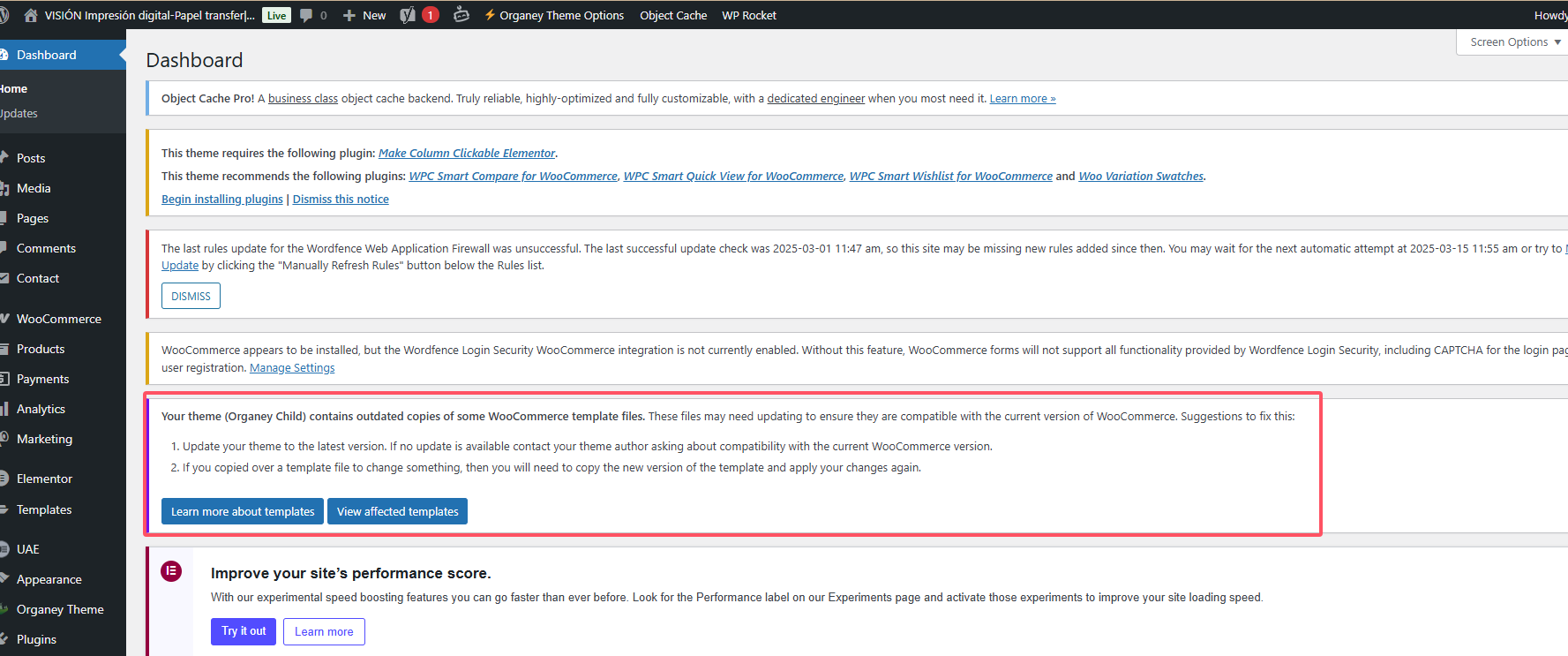Viewport: 1568px width, 656px height.
Task: Click the business class link
Action: [x=303, y=98]
